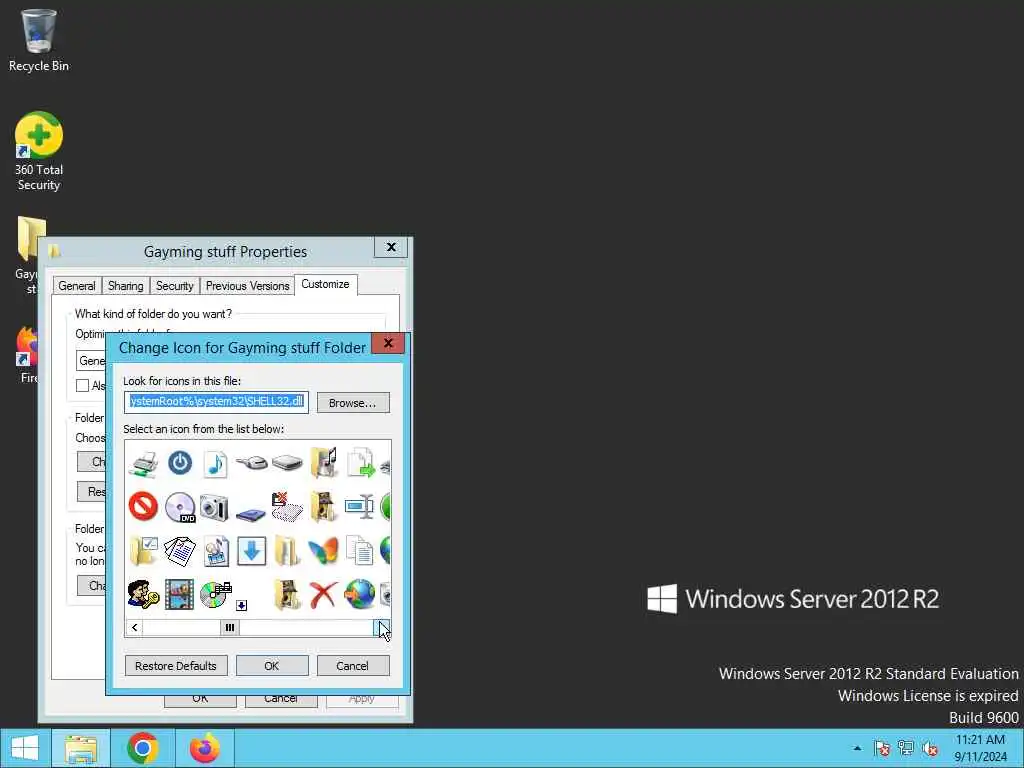1024x768 pixels.
Task: Choose the film strip video icon
Action: [x=180, y=594]
